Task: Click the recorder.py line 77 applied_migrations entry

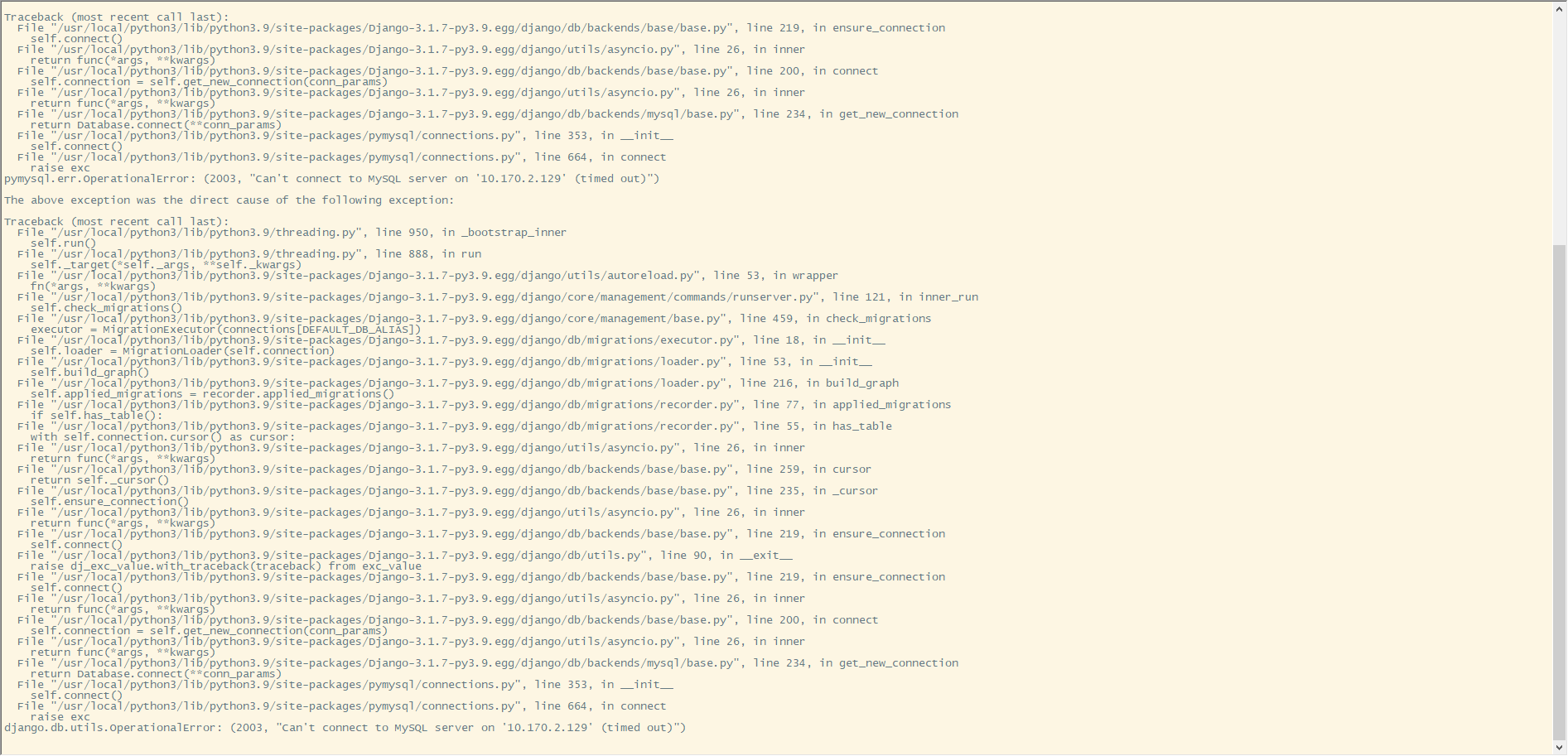Action: (x=485, y=405)
